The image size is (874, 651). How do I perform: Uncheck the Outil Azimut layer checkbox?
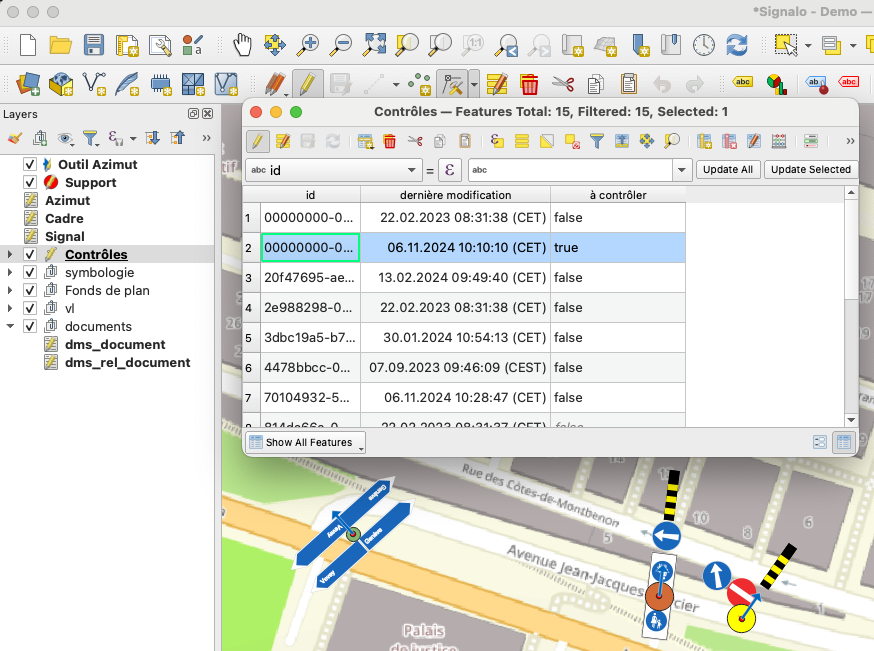click(30, 164)
